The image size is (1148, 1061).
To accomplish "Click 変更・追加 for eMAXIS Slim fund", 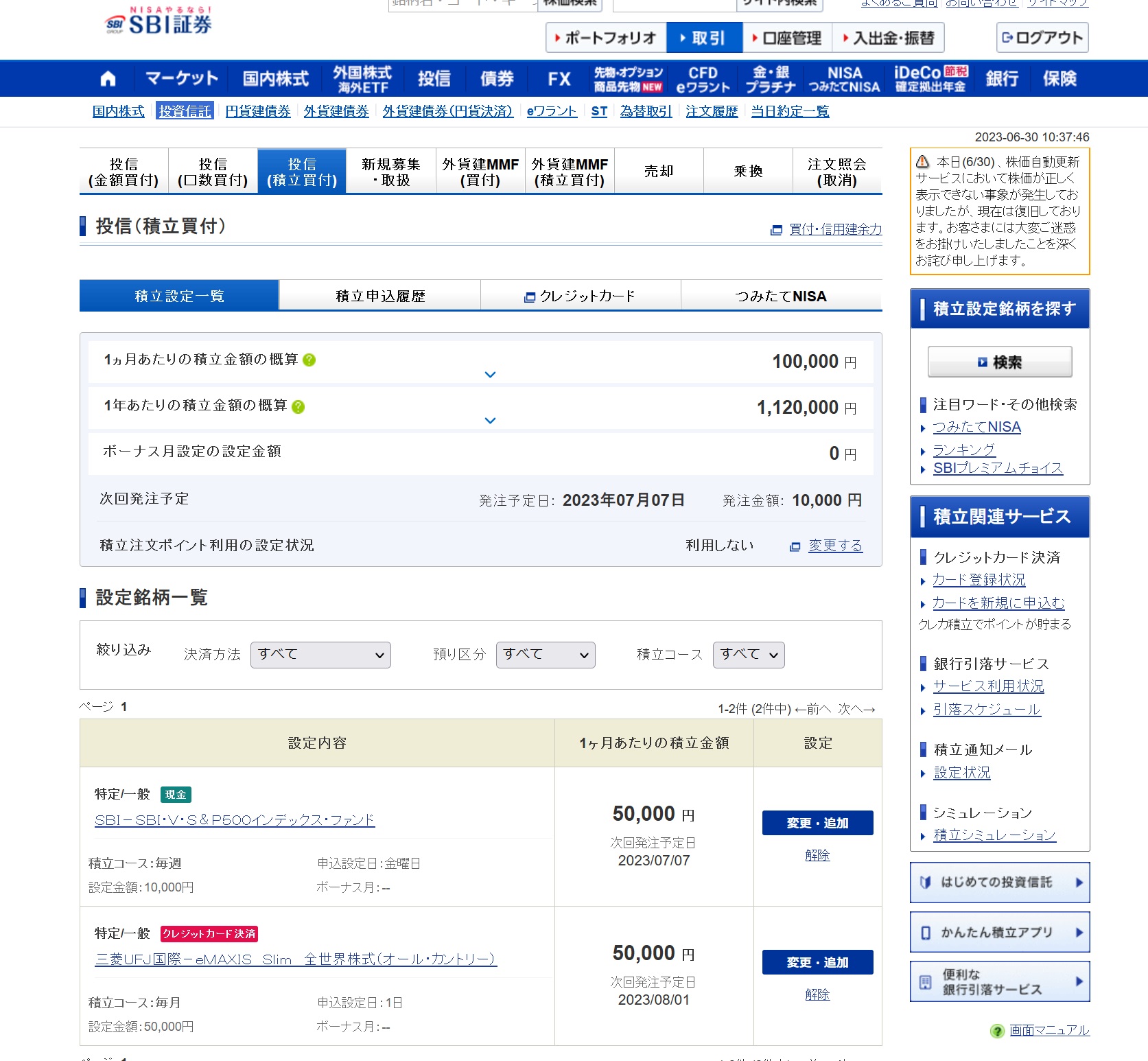I will pos(817,962).
